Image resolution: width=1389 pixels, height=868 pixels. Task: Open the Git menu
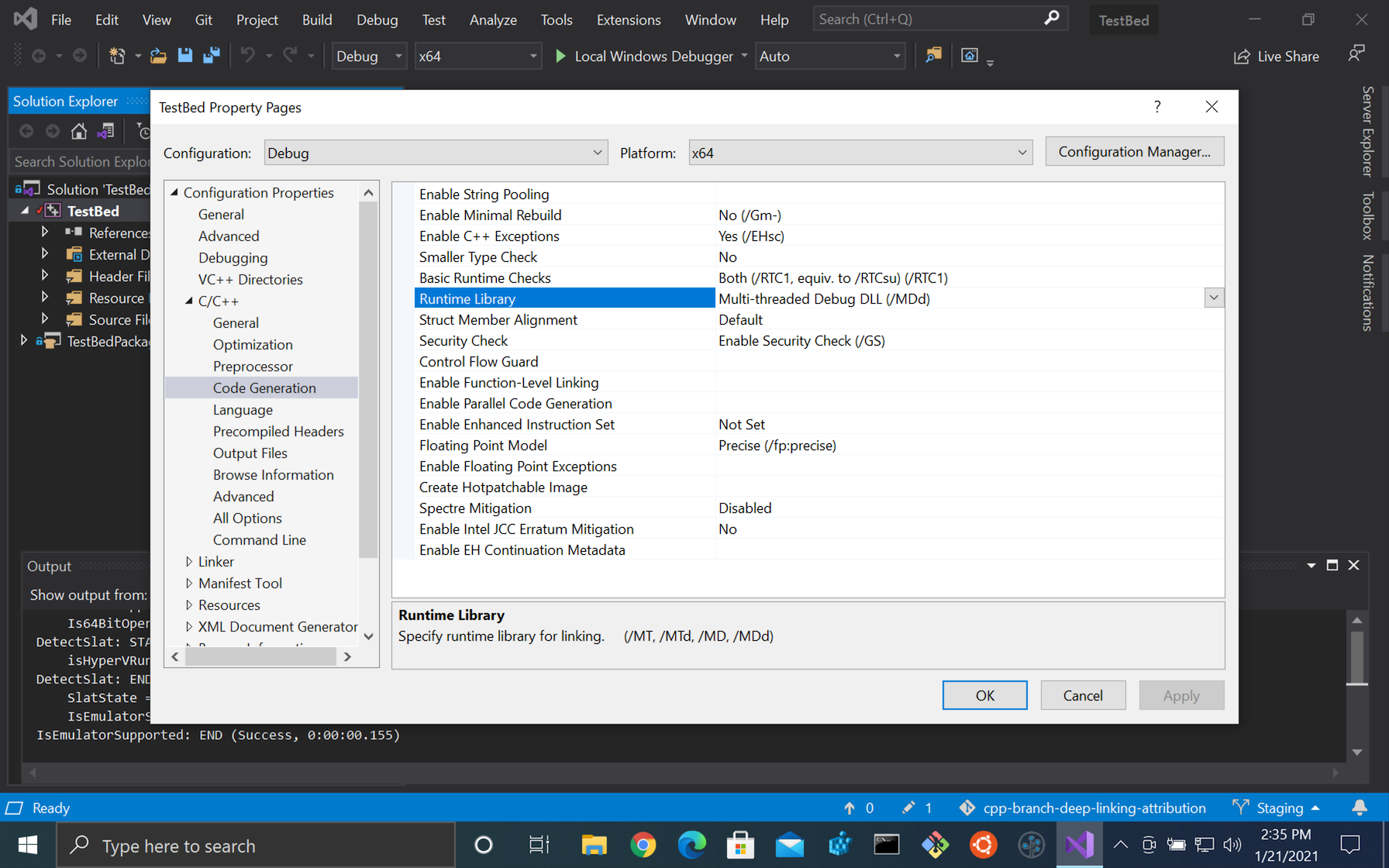pos(204,19)
